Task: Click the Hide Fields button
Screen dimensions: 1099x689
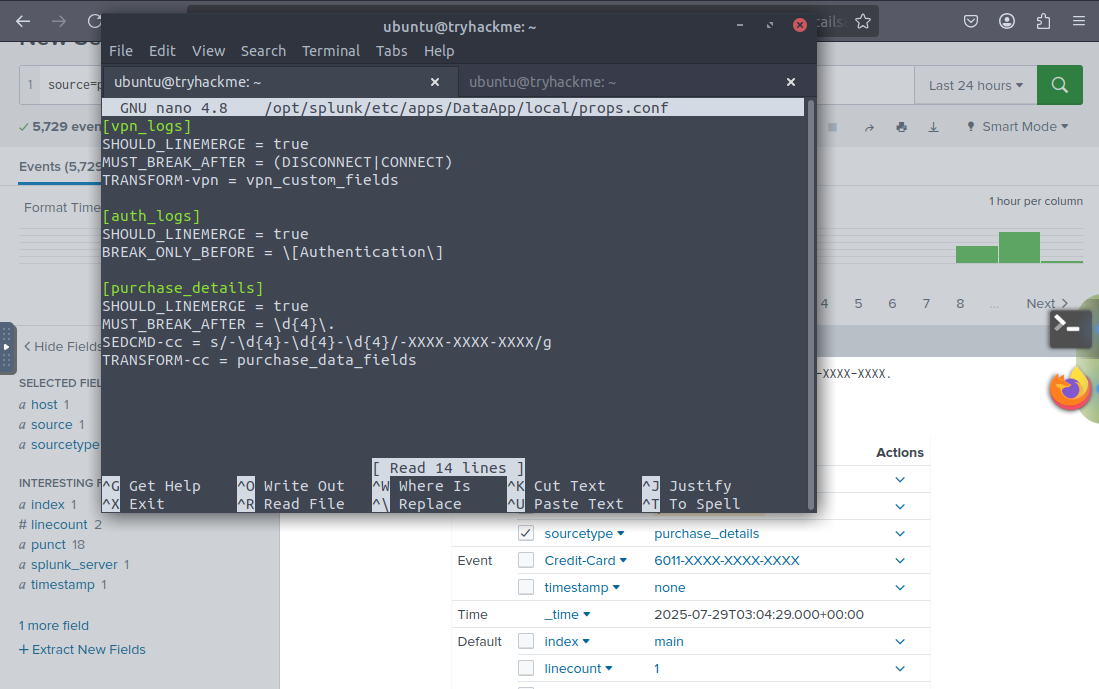Action: coord(62,346)
